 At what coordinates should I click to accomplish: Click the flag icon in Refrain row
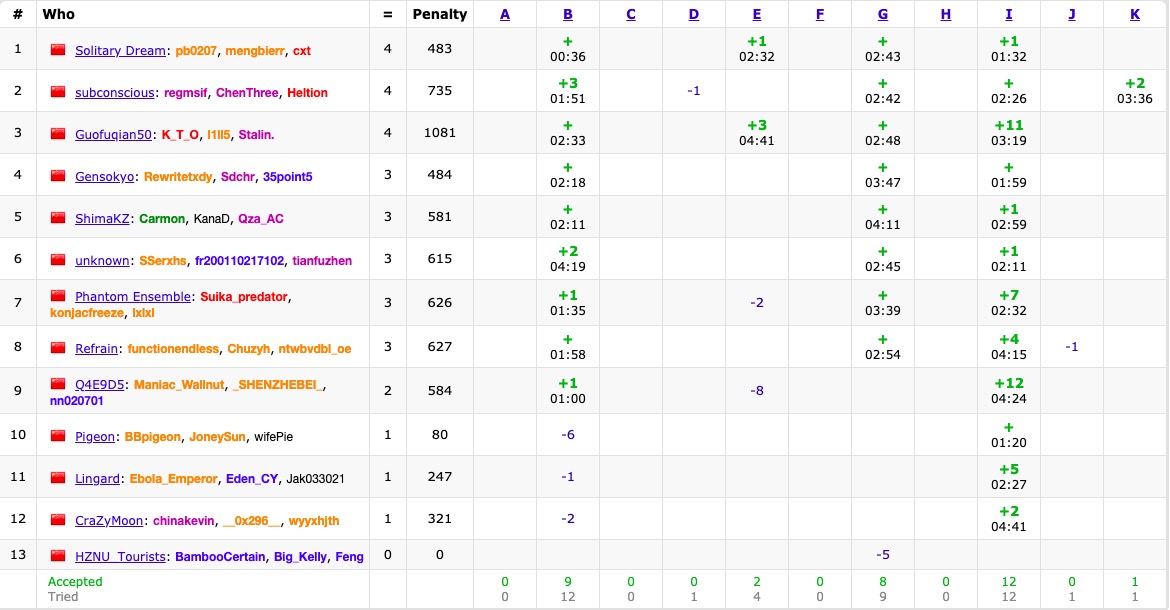pos(57,348)
